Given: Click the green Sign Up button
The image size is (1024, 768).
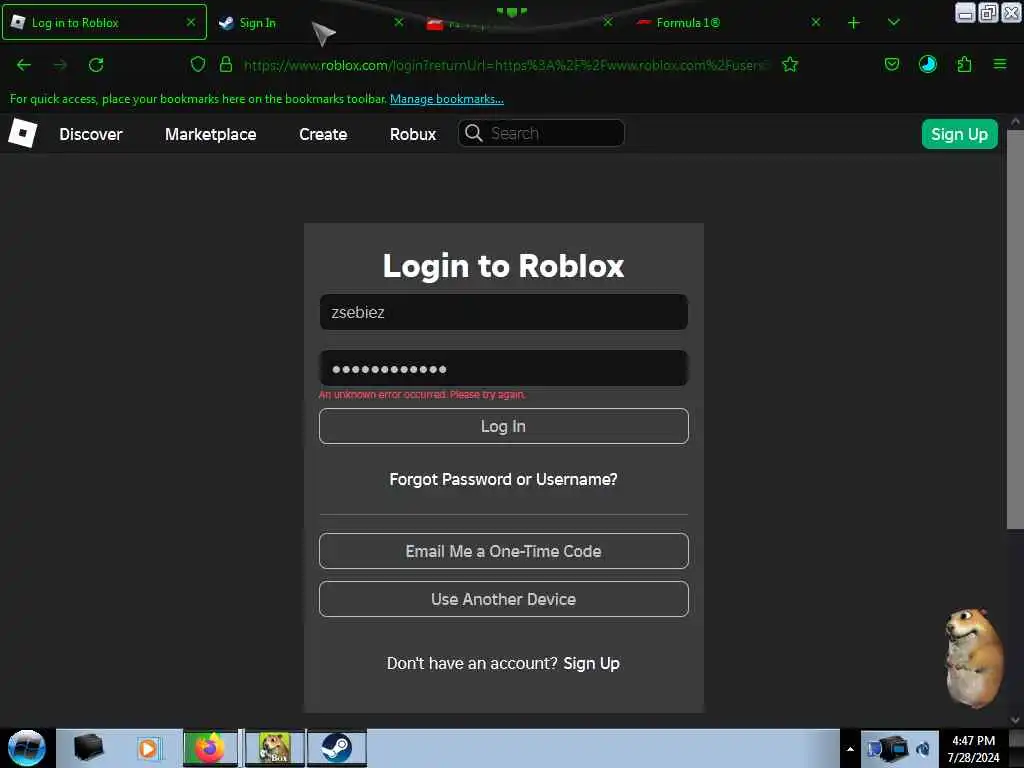Looking at the screenshot, I should (x=959, y=134).
